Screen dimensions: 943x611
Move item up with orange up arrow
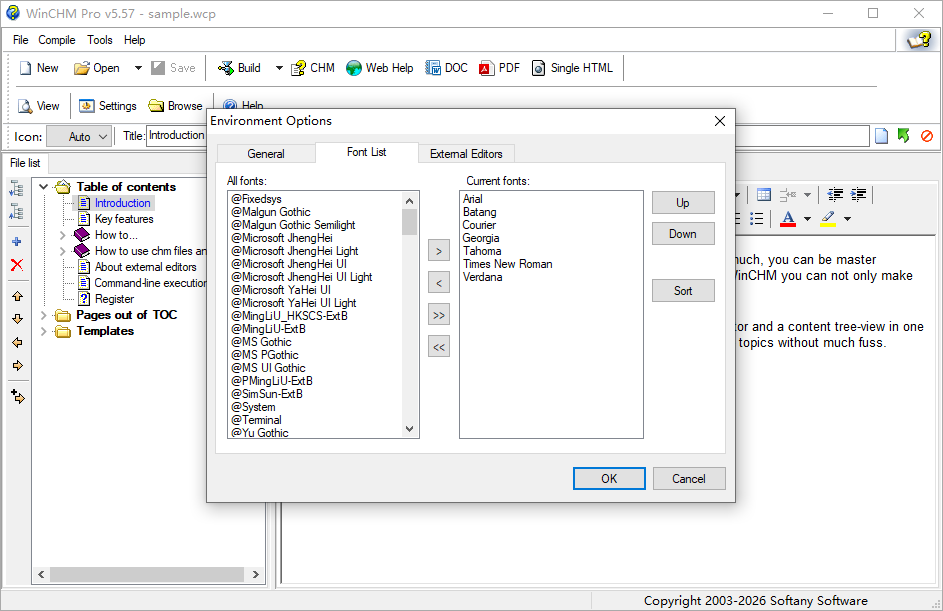click(17, 296)
